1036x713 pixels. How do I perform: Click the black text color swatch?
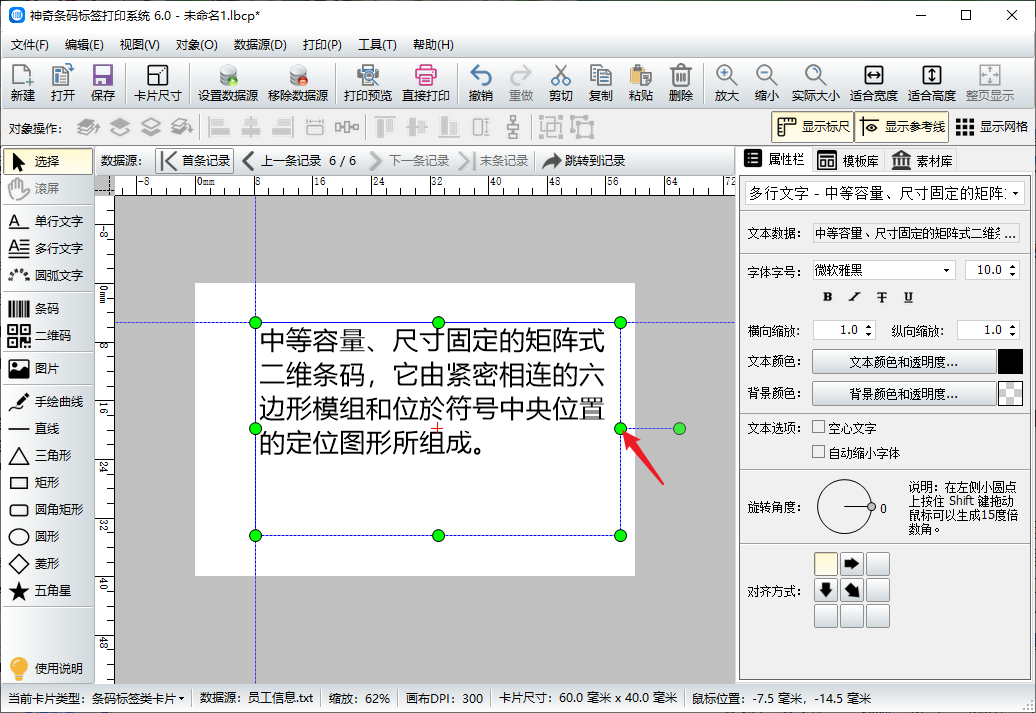click(1010, 362)
